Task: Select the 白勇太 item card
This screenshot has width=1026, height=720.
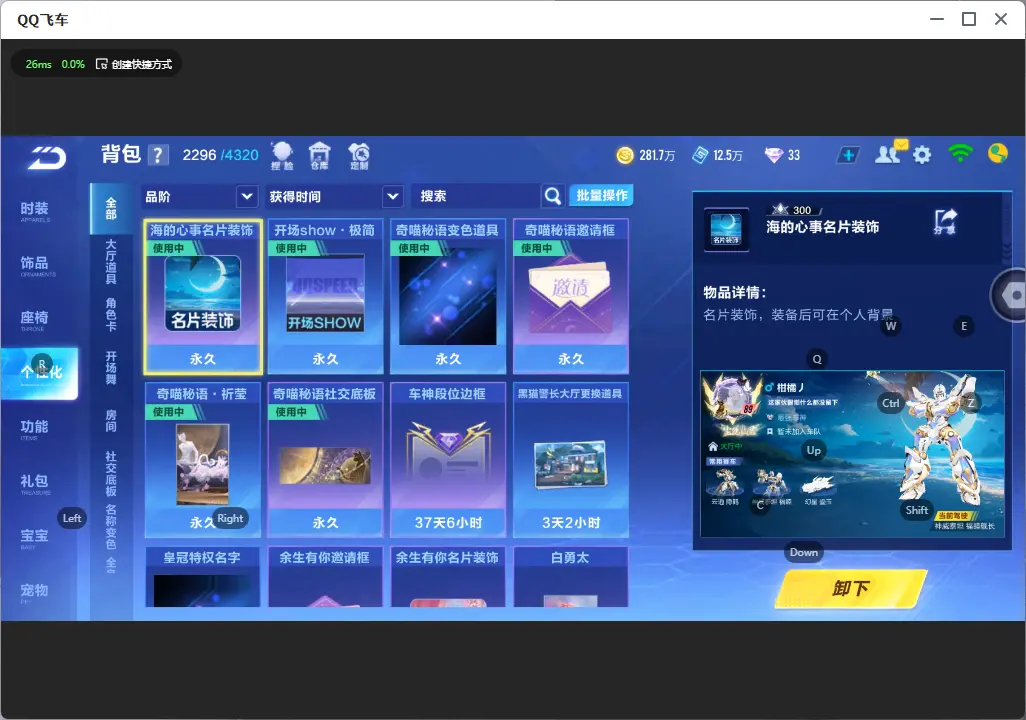Action: coord(571,577)
